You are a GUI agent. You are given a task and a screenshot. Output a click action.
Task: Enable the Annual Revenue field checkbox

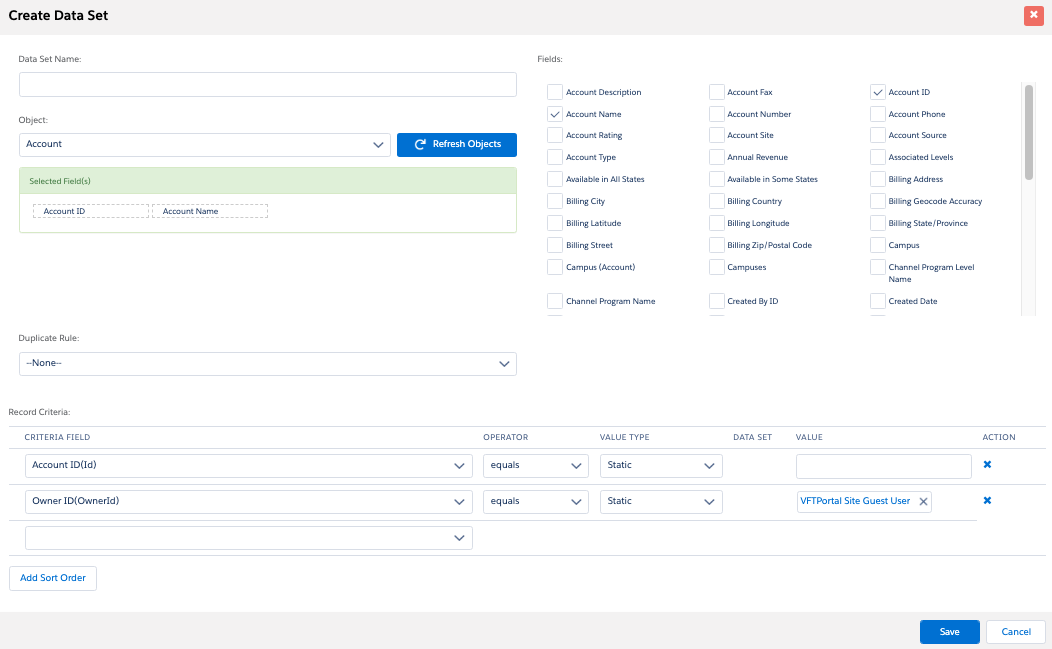(x=717, y=157)
